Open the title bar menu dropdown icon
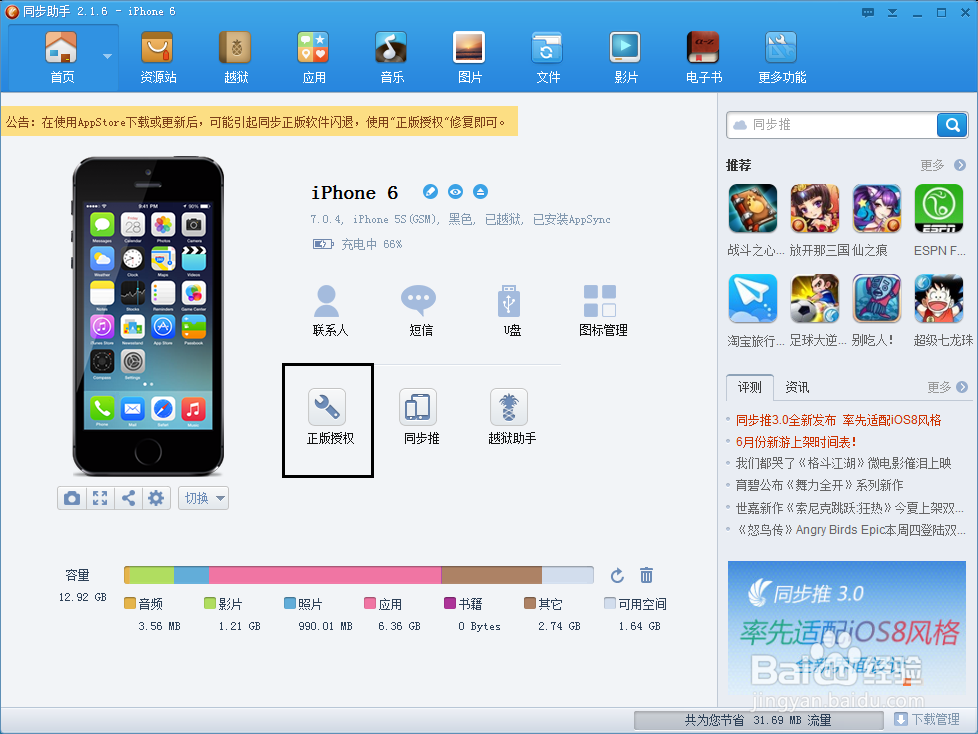 [893, 12]
